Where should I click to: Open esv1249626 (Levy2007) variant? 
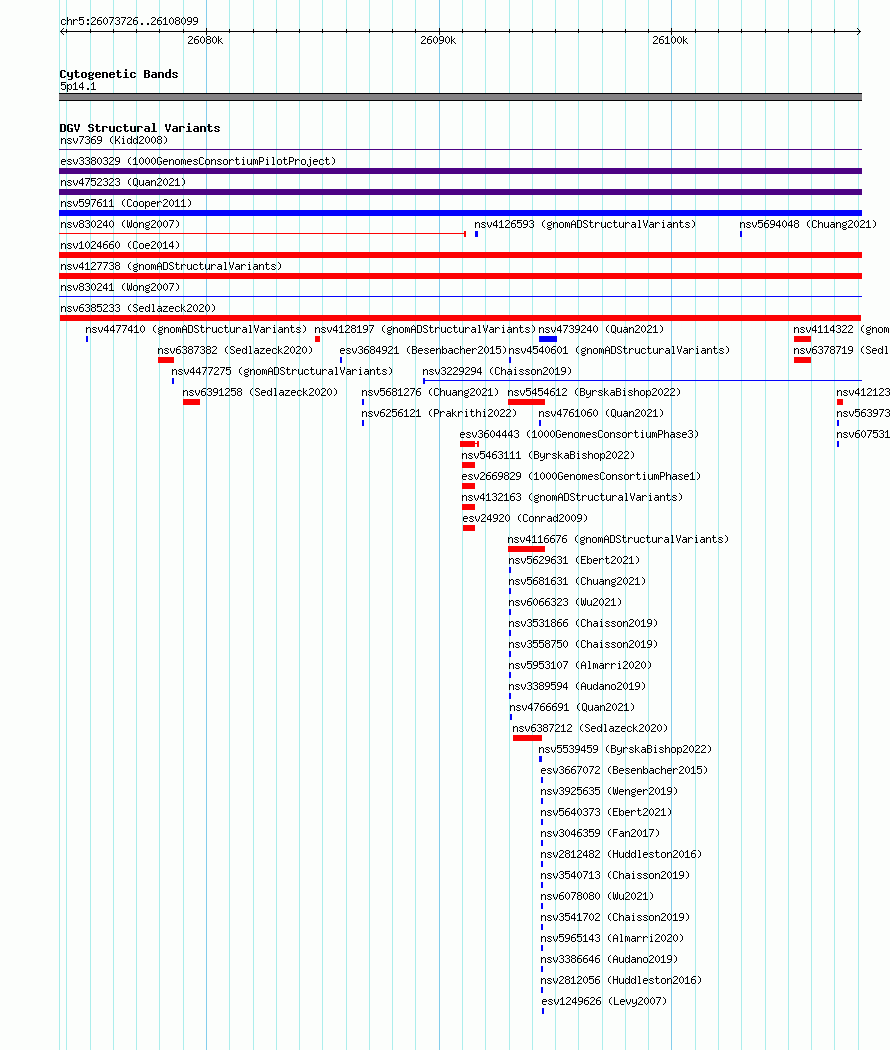coord(604,1002)
